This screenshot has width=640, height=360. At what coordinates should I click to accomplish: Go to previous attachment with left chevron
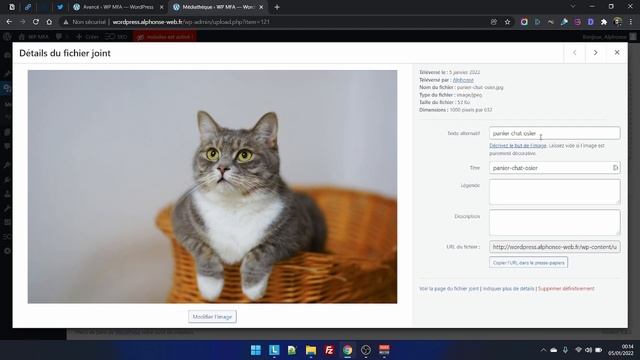pos(574,53)
